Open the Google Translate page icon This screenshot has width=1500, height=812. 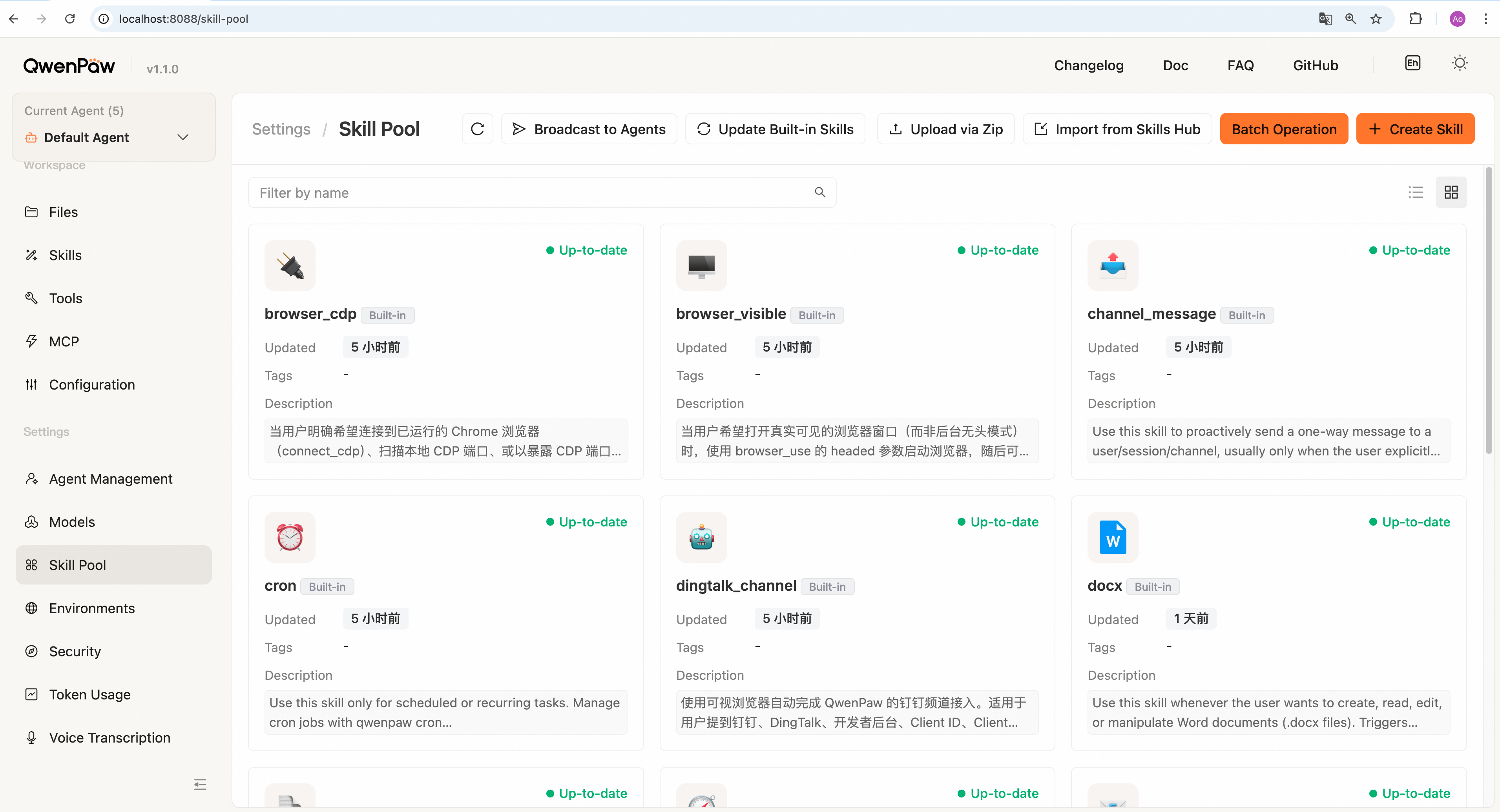pos(1325,18)
